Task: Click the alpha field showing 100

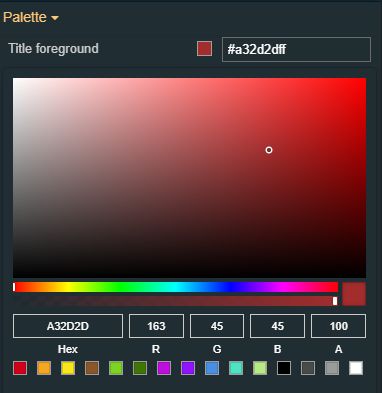Action: coord(338,326)
